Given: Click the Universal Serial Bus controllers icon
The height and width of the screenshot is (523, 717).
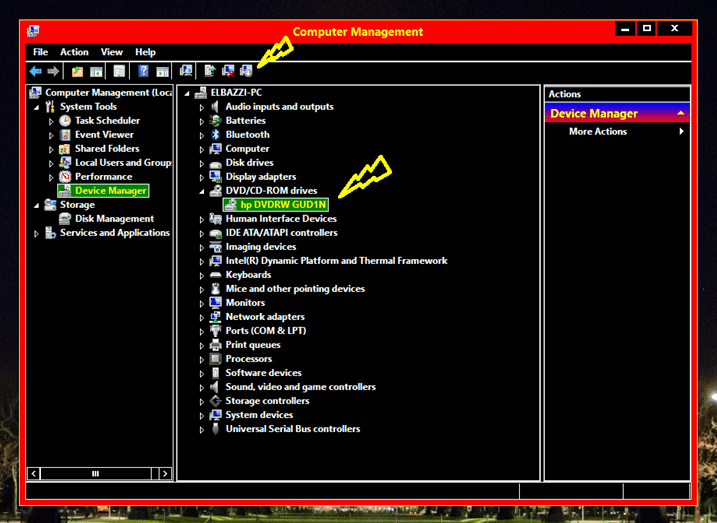Looking at the screenshot, I should 215,429.
